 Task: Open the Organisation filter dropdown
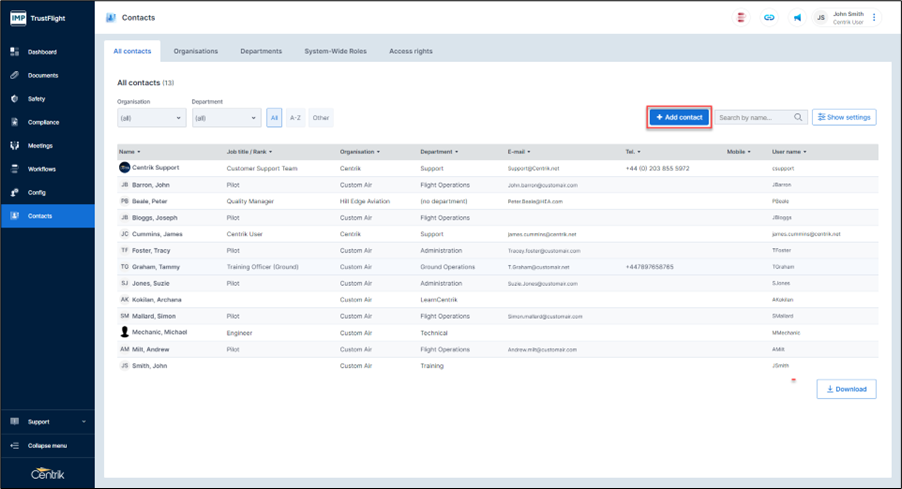coord(152,118)
